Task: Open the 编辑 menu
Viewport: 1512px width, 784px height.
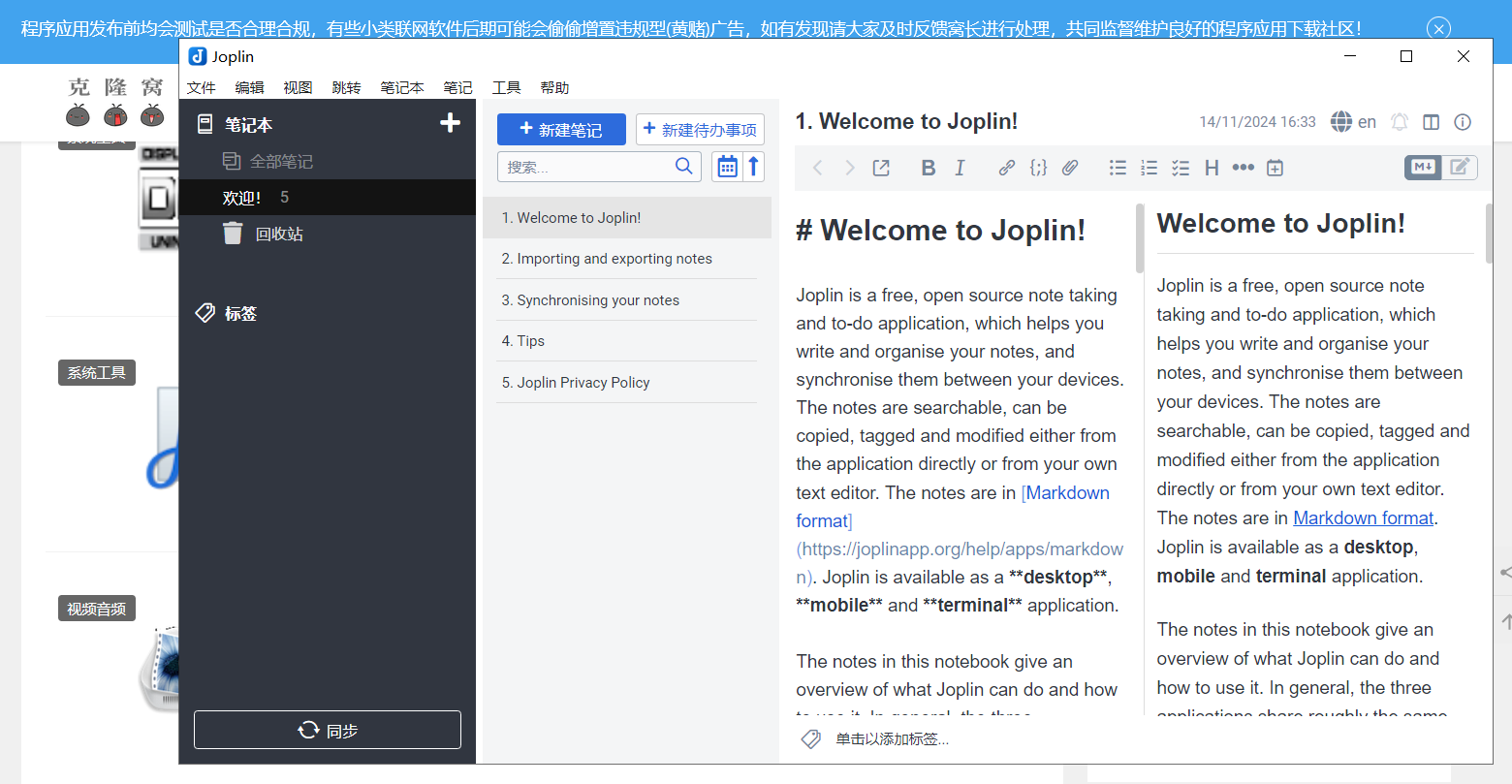Action: click(x=250, y=87)
